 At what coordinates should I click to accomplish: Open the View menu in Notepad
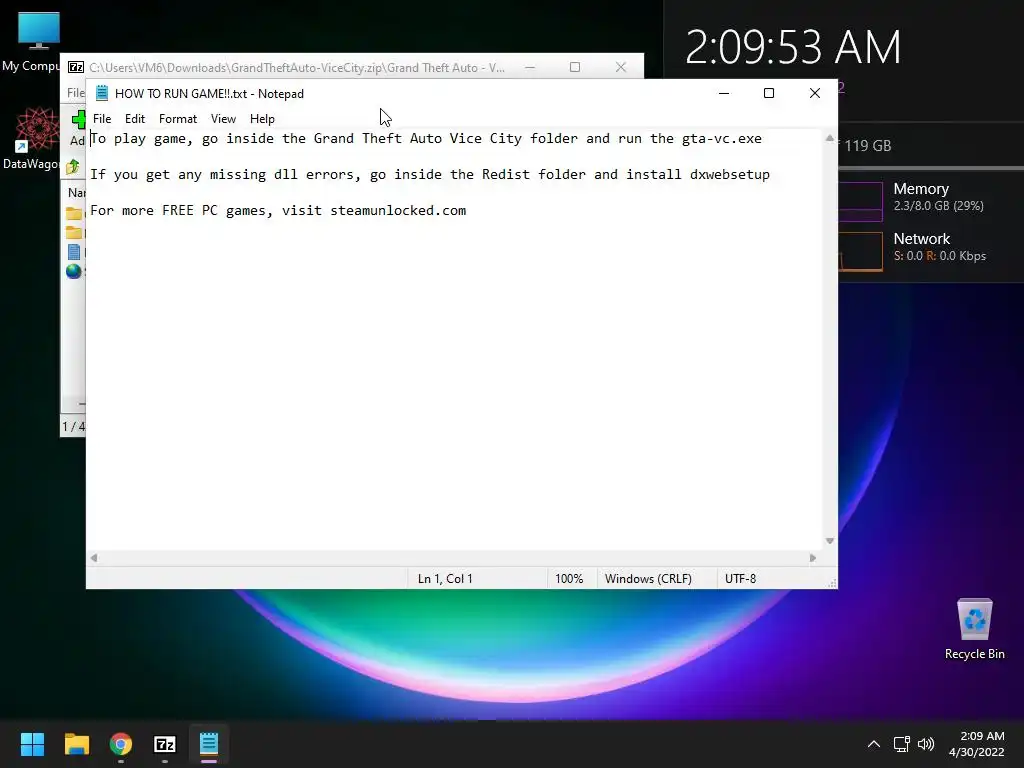[x=223, y=119]
